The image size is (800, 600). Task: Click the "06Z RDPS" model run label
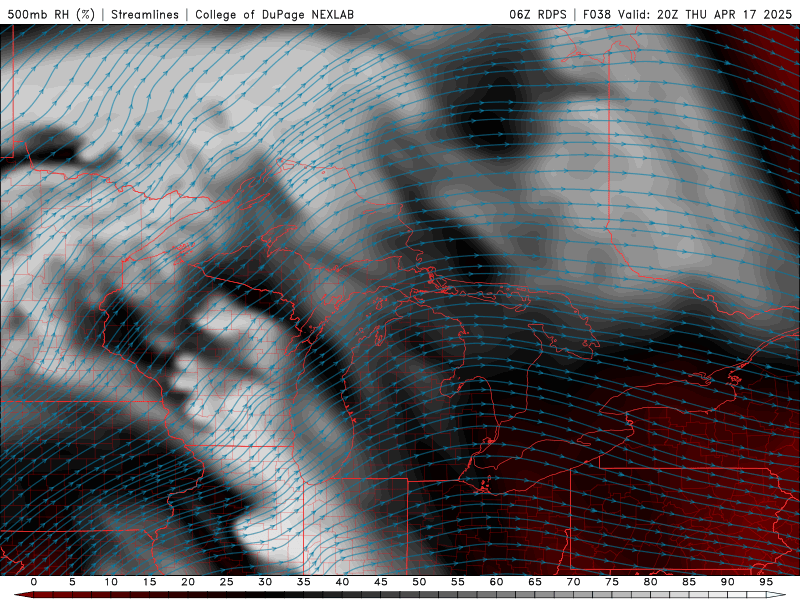click(538, 14)
